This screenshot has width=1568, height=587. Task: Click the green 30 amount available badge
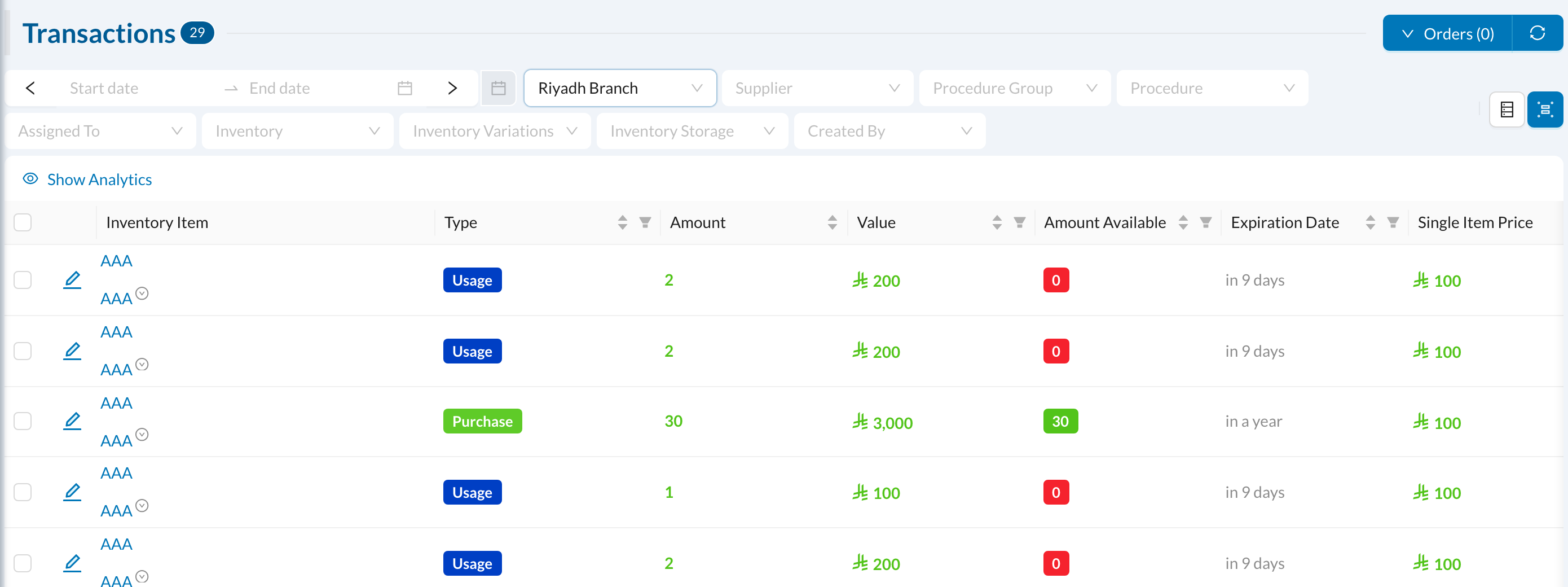coord(1060,420)
